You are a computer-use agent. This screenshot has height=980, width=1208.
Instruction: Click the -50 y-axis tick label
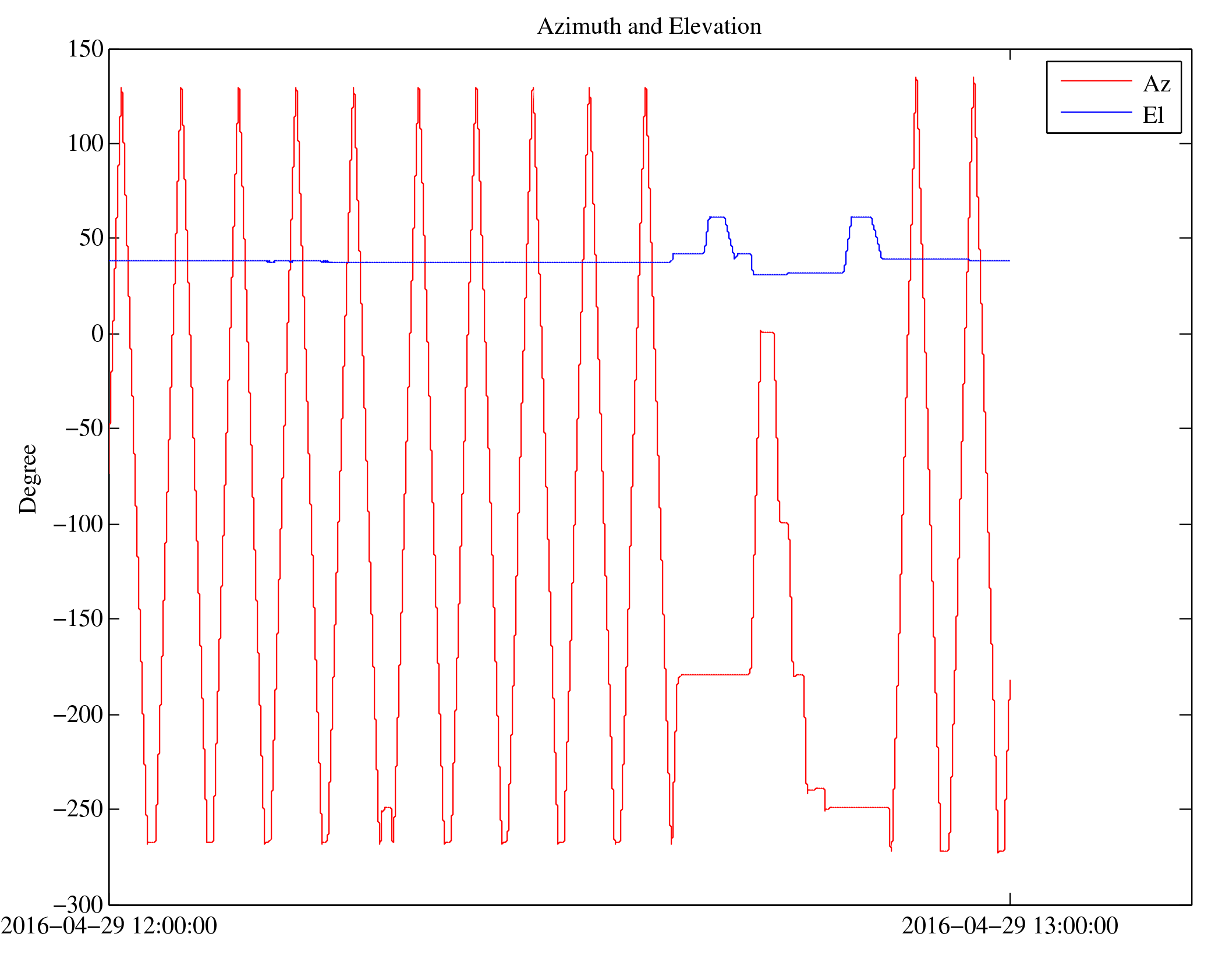(x=84, y=429)
